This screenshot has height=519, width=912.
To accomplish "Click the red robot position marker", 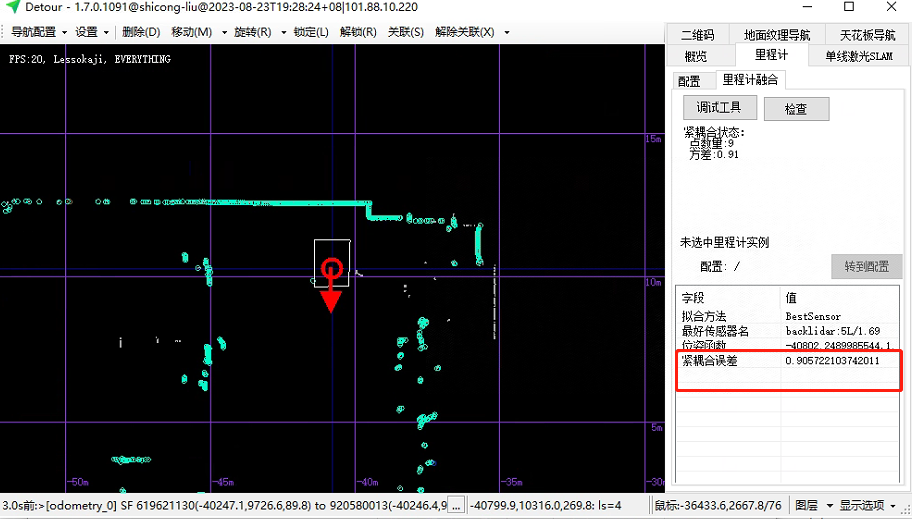I will pyautogui.click(x=332, y=268).
